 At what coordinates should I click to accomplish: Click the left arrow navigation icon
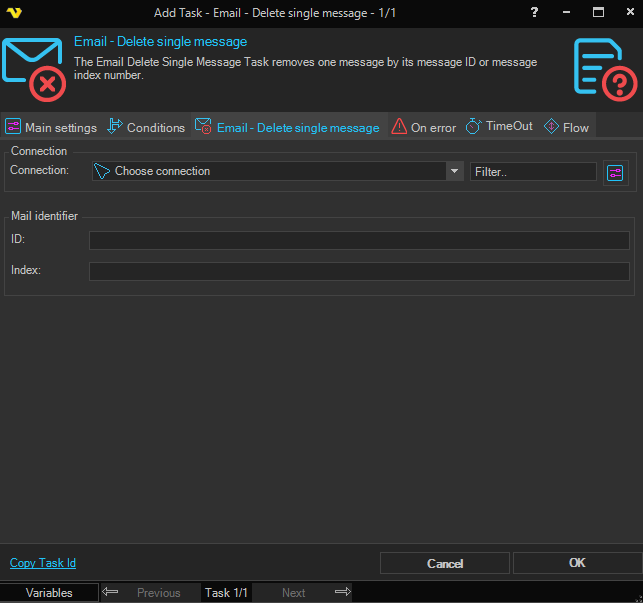coord(110,592)
